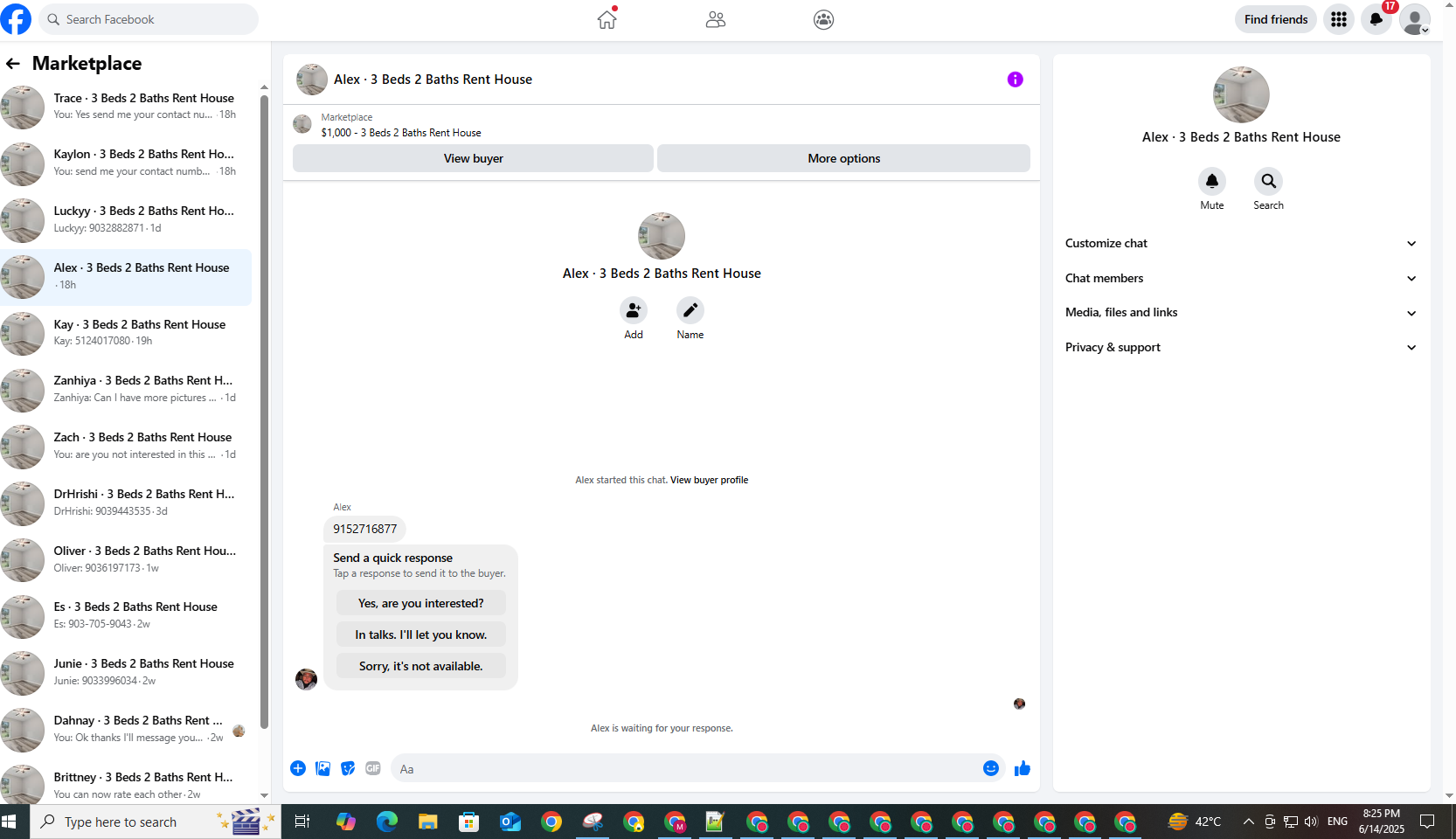
Task: Send quick reply 'Sorry, it's not available.'
Action: click(420, 666)
